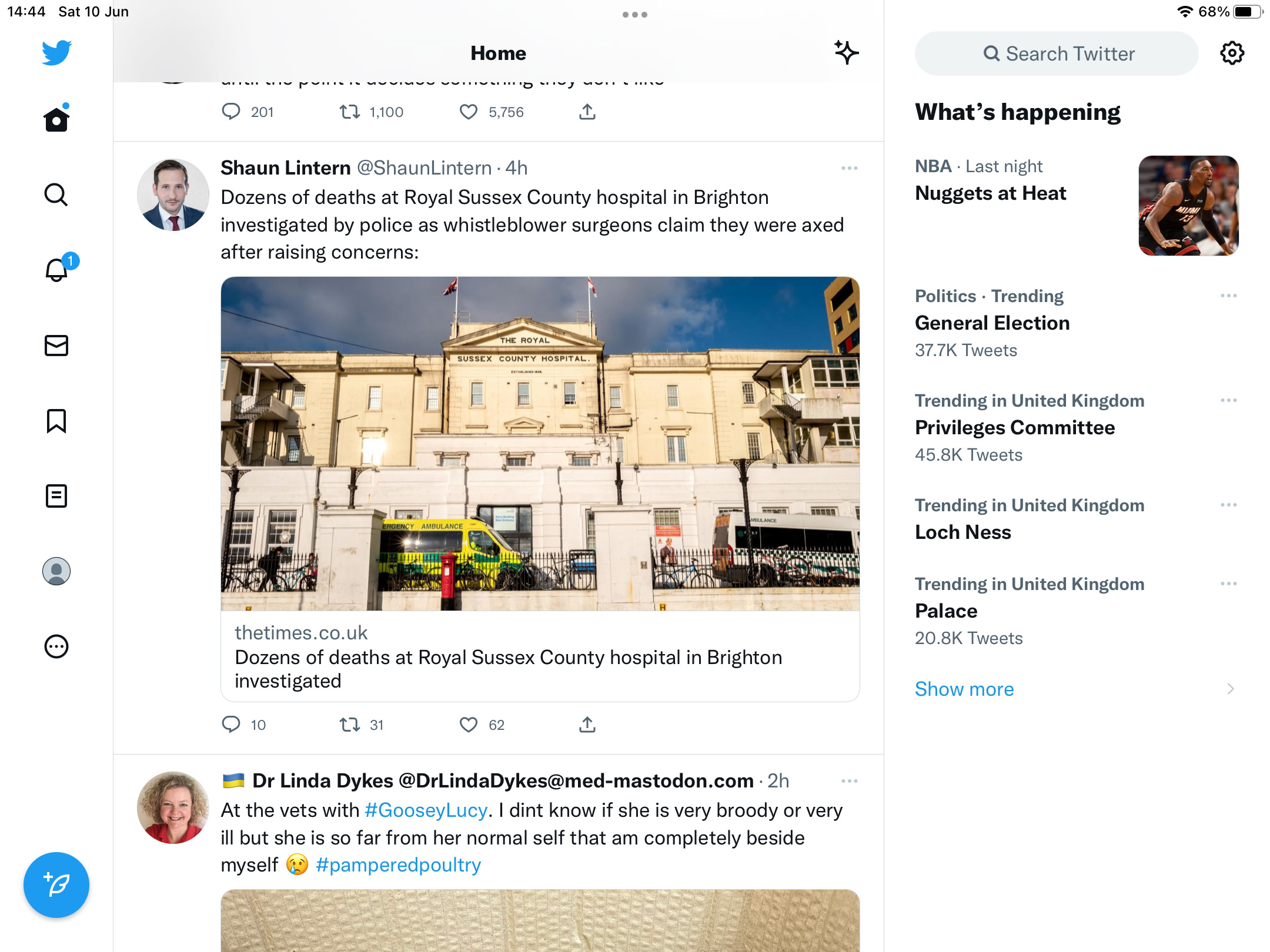
Task: Open Notifications bell icon
Action: (x=56, y=270)
